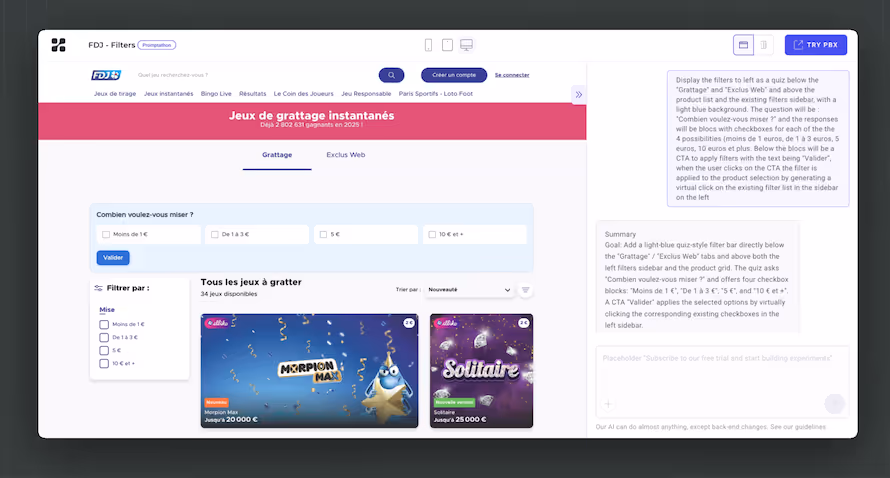The image size is (890, 478).
Task: Click the 2 € price badge on Solitaire
Action: (524, 323)
